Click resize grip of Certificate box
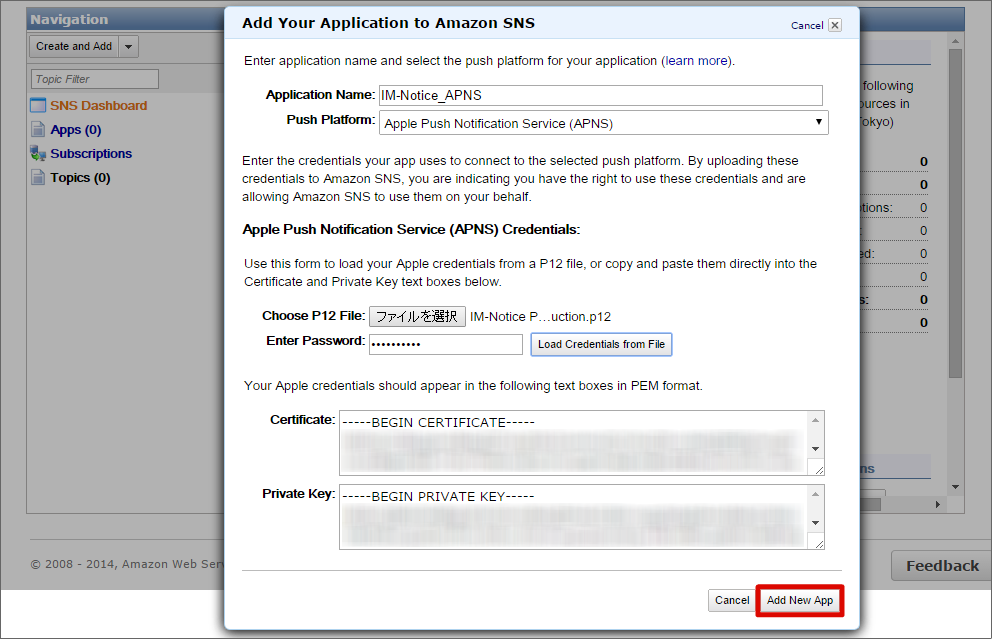The width and height of the screenshot is (992, 639). [819, 469]
